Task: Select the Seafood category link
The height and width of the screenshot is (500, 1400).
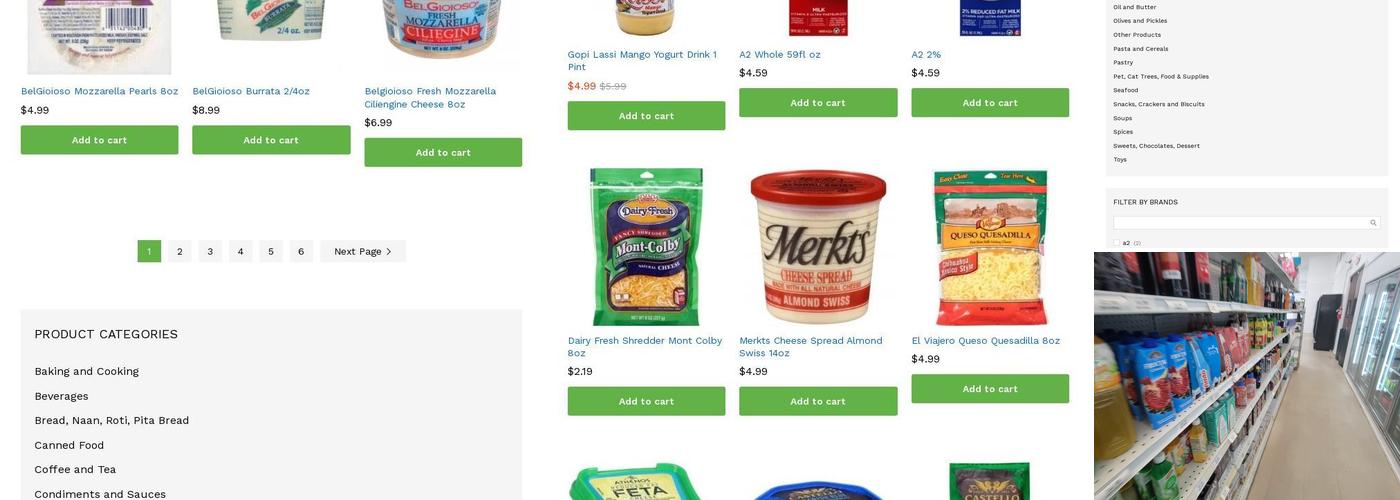Action: (x=1126, y=90)
